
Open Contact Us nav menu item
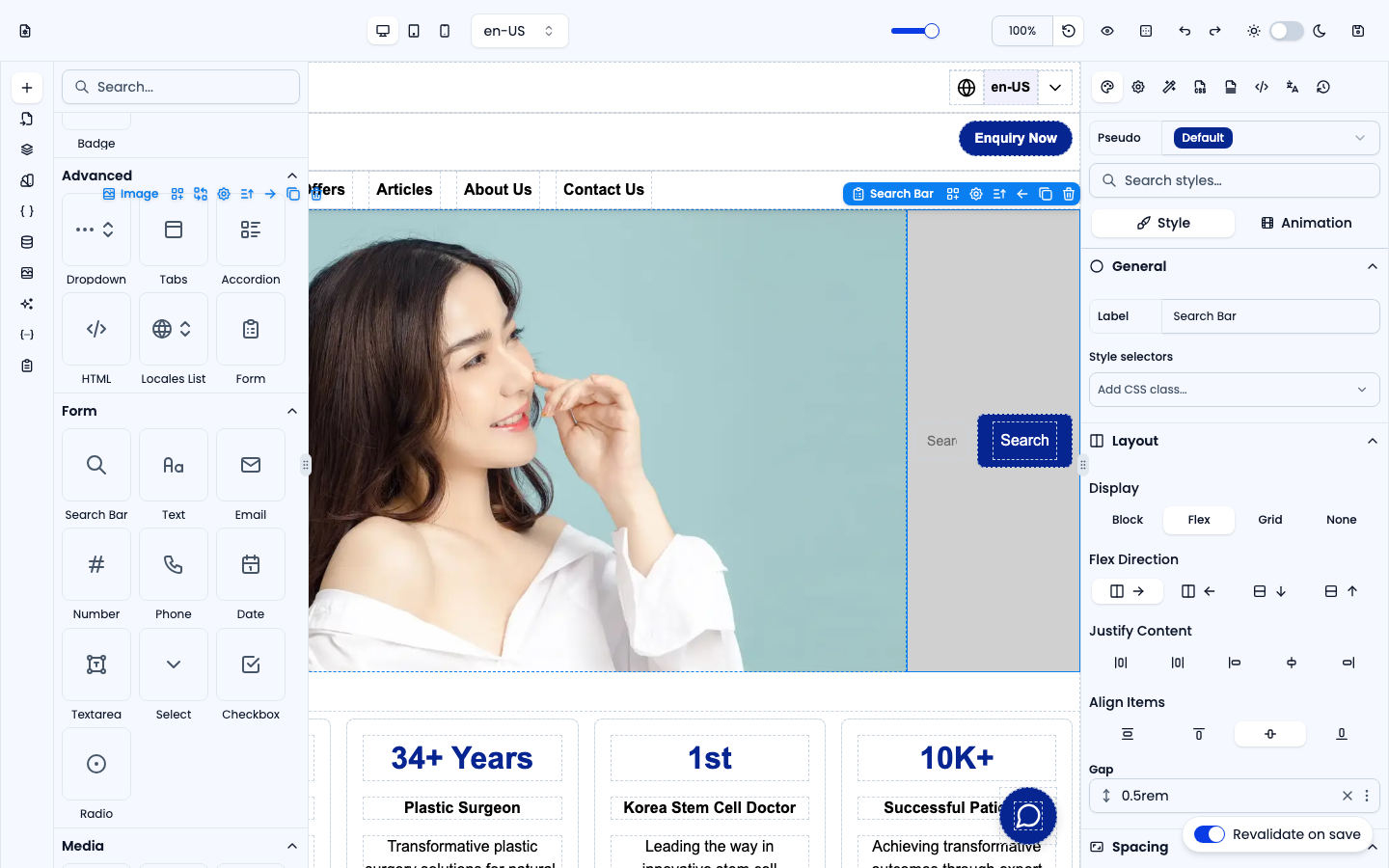point(604,190)
